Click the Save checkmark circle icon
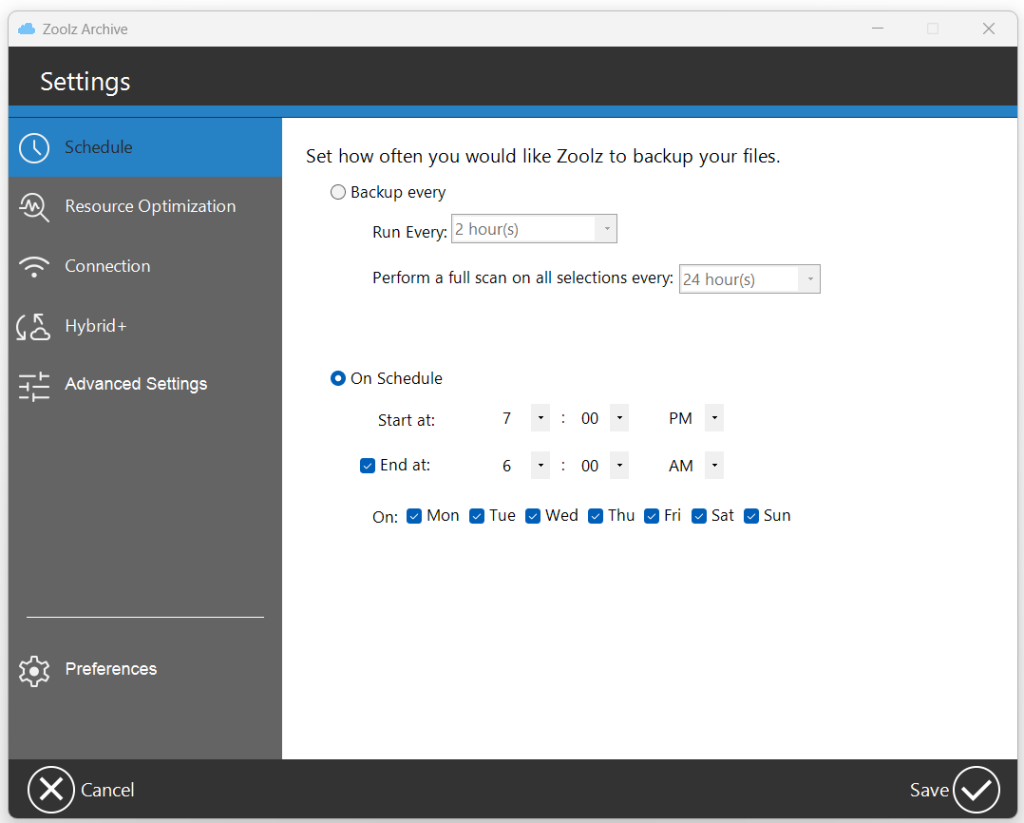Viewport: 1024px width, 823px height. 976,789
